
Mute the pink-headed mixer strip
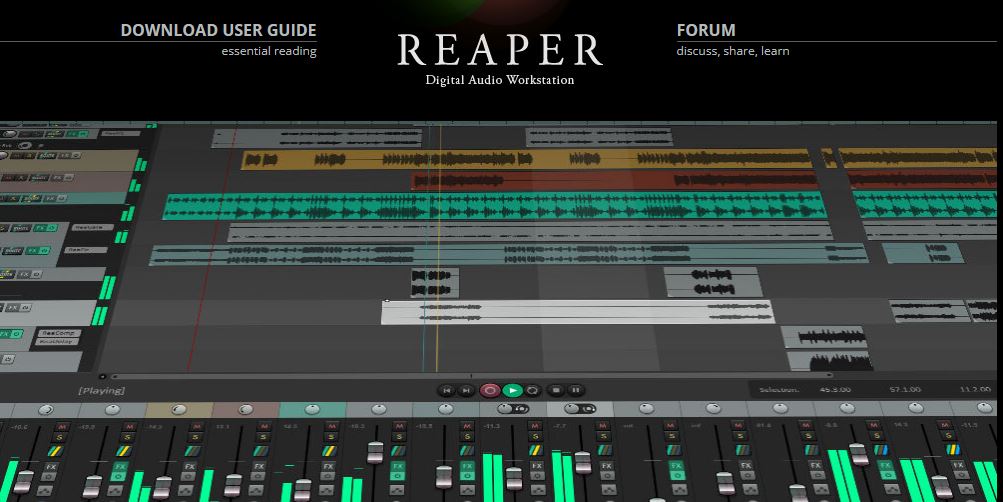[x=264, y=427]
